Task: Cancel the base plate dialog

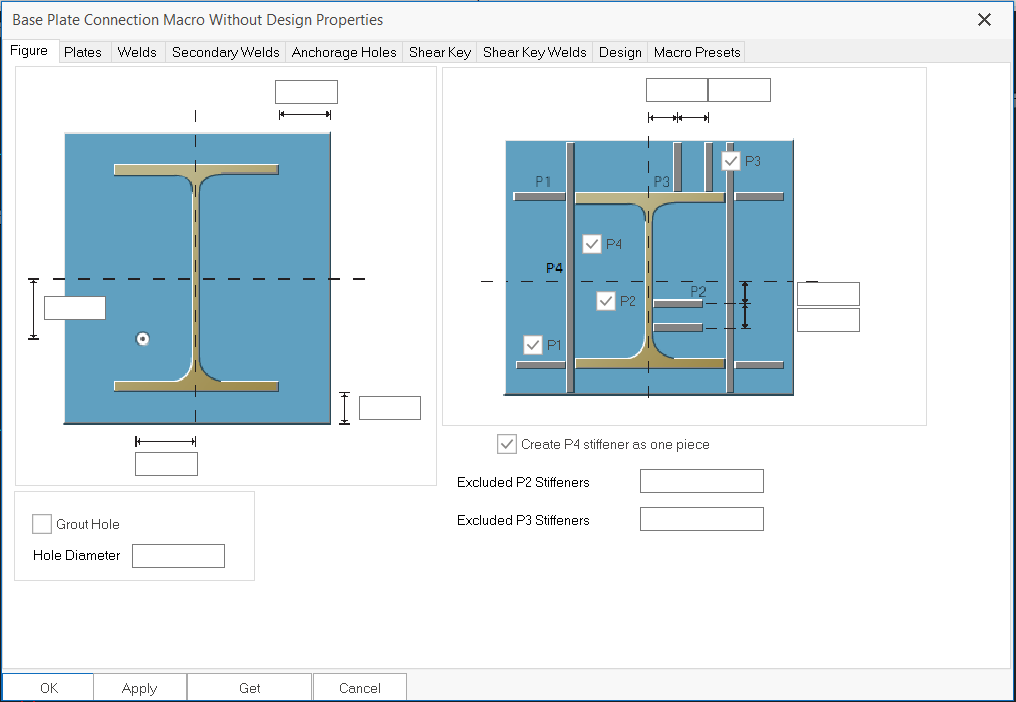Action: tap(360, 688)
